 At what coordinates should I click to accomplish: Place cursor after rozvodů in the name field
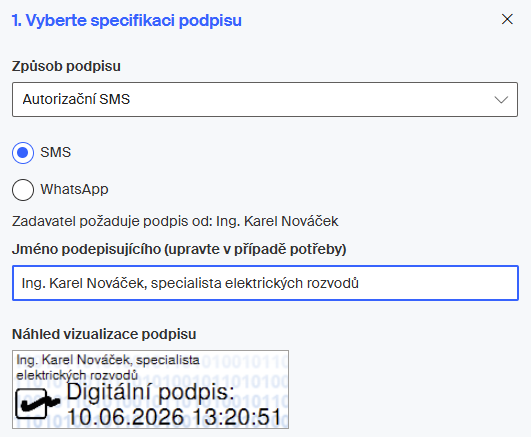359,283
